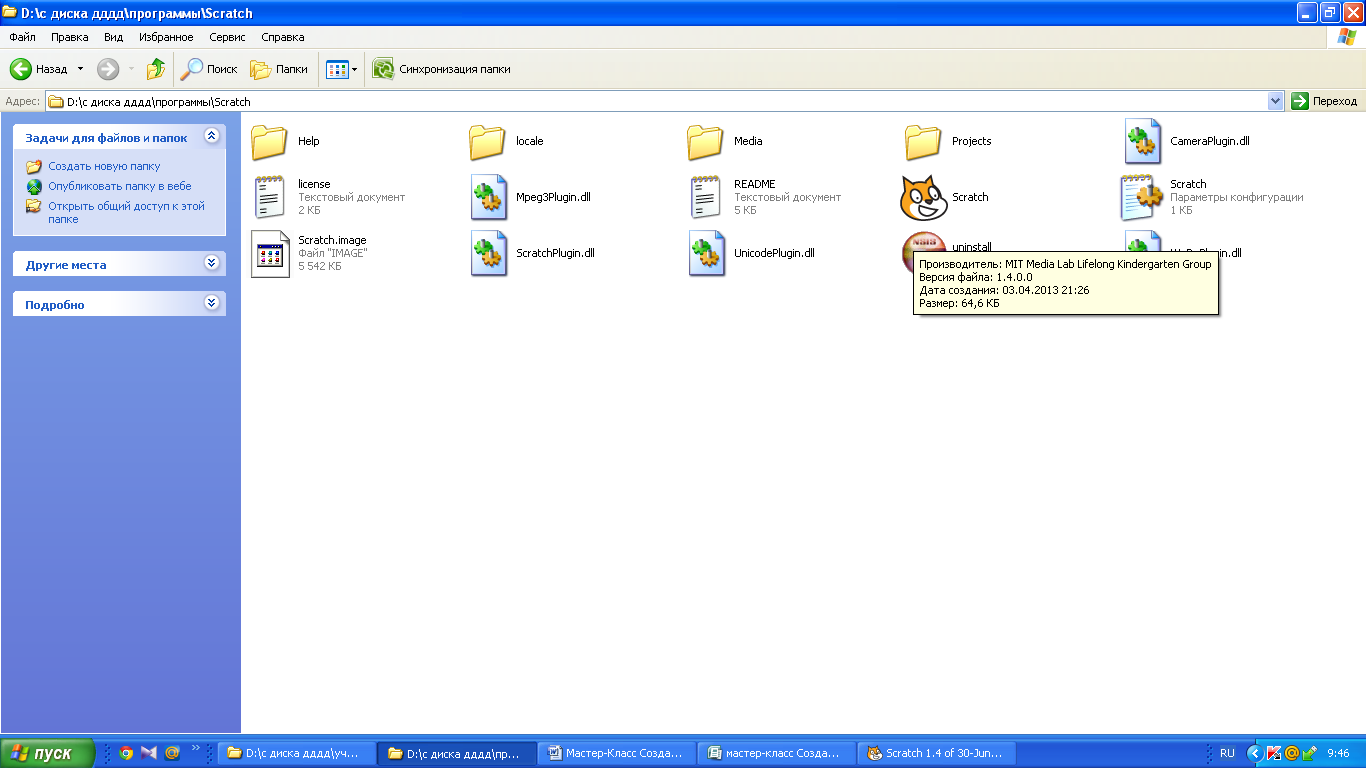Click the system tray clock 9:46

[1338, 753]
